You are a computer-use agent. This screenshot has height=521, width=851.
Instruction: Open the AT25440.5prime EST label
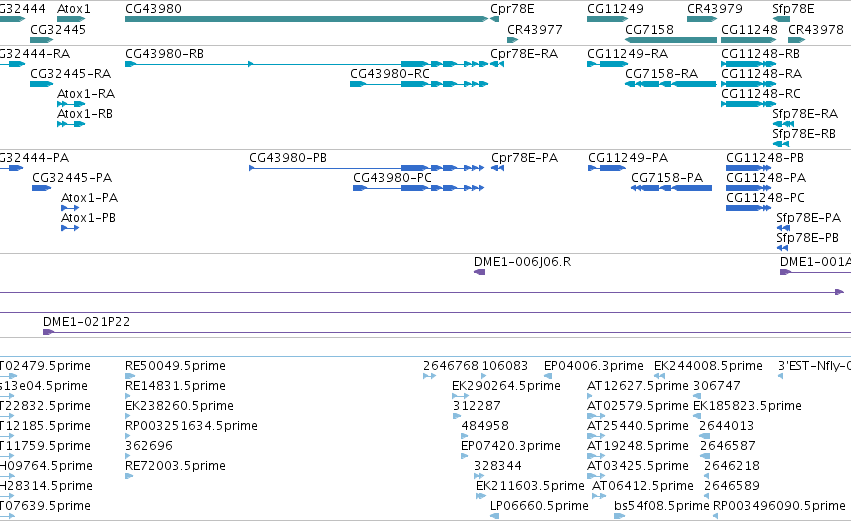click(x=638, y=426)
